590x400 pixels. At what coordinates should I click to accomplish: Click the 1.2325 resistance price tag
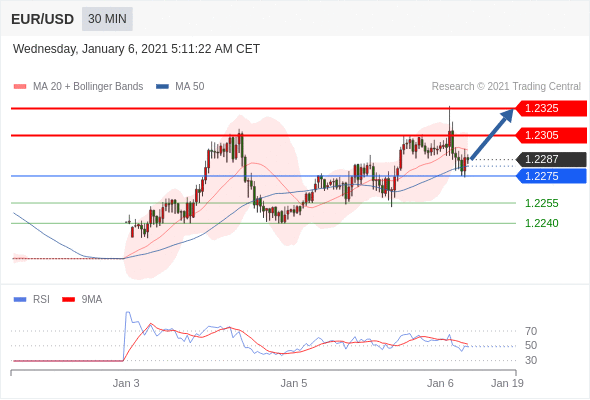(x=551, y=108)
